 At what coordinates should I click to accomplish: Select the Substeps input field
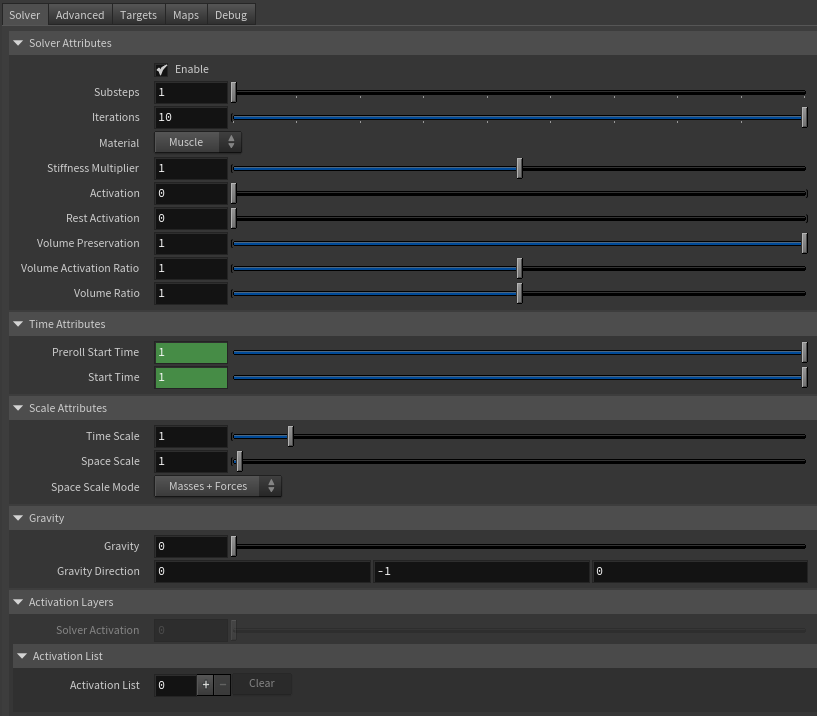(190, 91)
